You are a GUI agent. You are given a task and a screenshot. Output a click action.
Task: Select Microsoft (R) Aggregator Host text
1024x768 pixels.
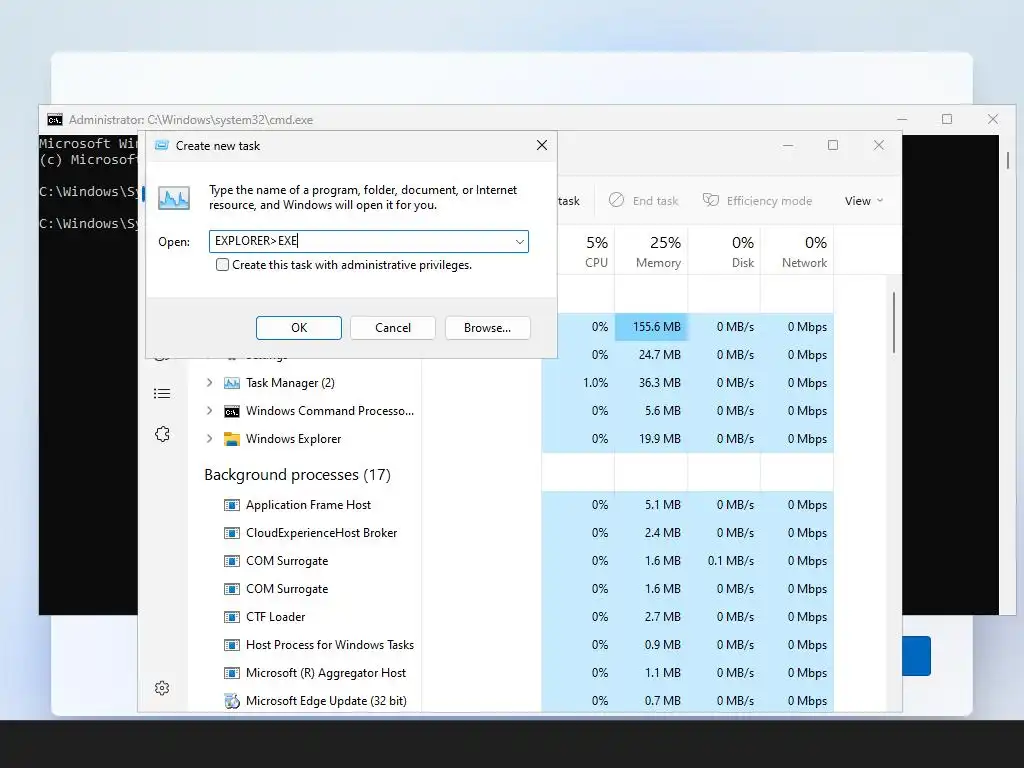(x=326, y=673)
